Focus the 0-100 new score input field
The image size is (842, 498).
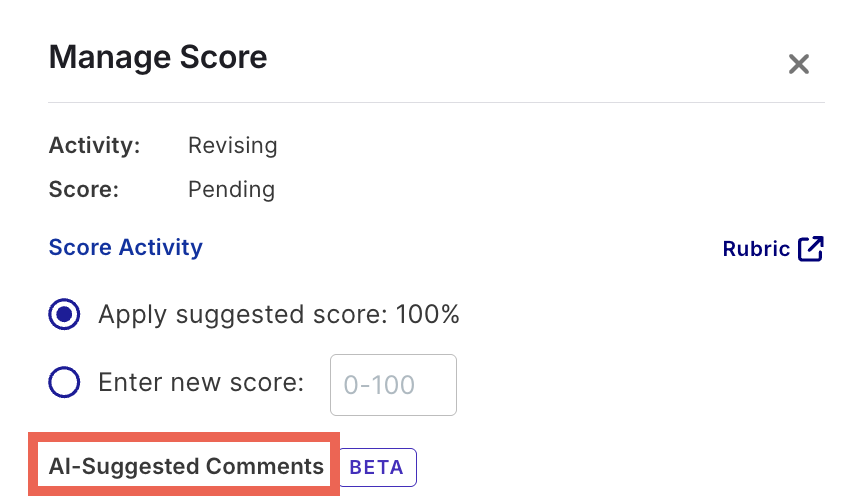(x=393, y=384)
